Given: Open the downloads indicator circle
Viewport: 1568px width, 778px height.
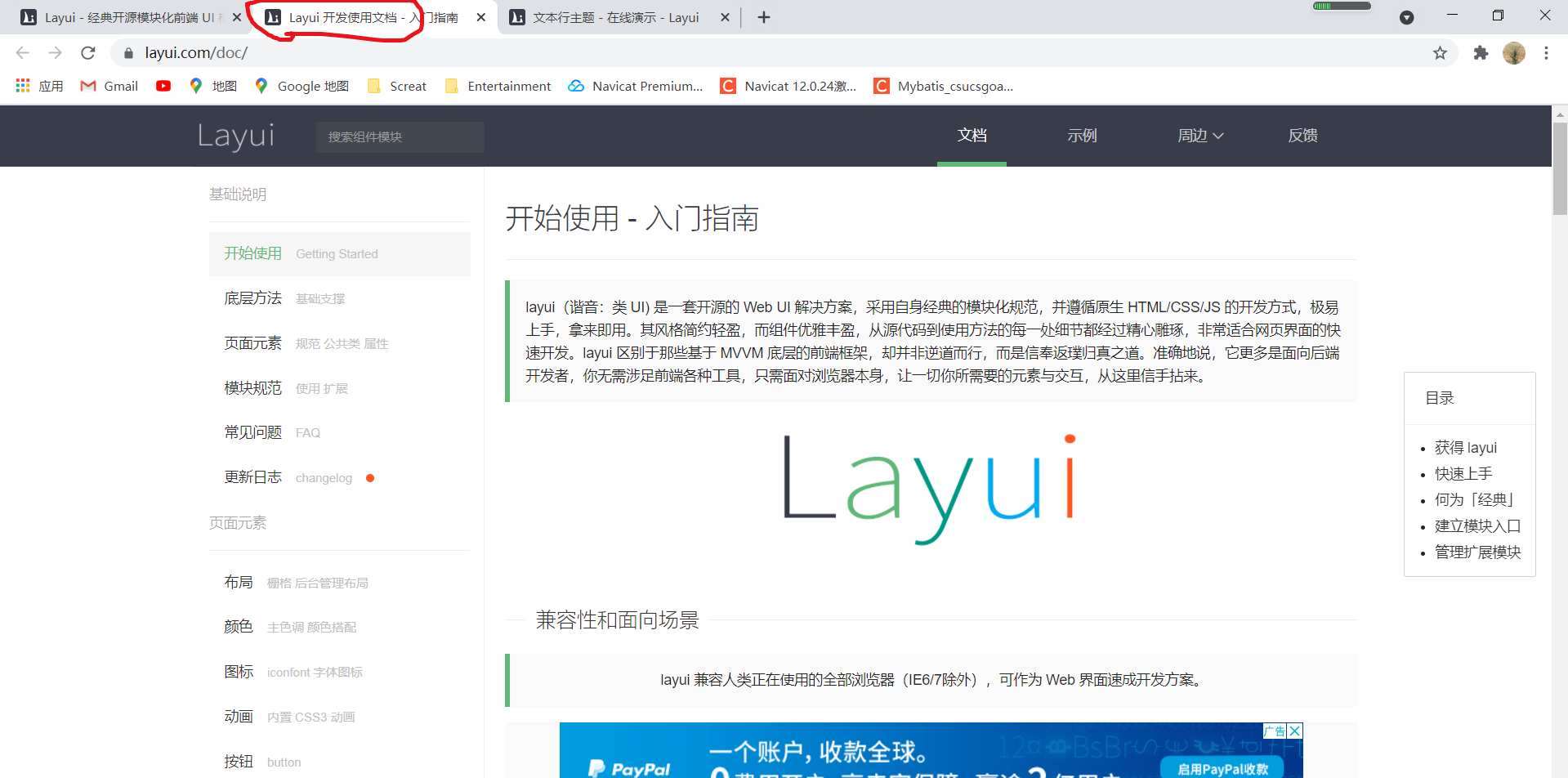Looking at the screenshot, I should (1407, 17).
